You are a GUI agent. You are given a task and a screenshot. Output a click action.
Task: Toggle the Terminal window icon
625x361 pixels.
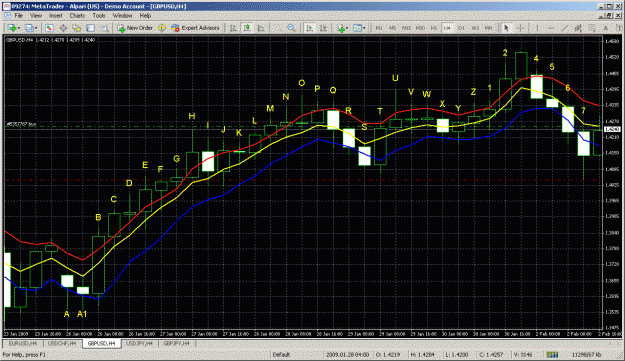(x=90, y=28)
